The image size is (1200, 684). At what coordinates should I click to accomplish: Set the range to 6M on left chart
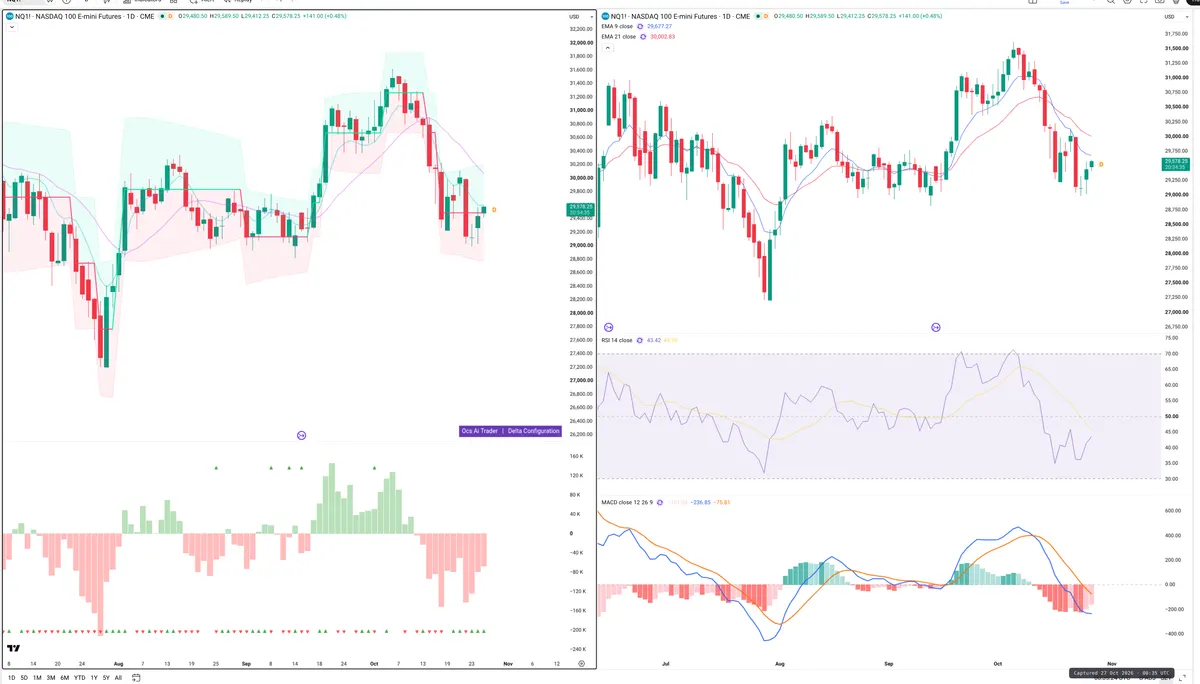[65, 678]
